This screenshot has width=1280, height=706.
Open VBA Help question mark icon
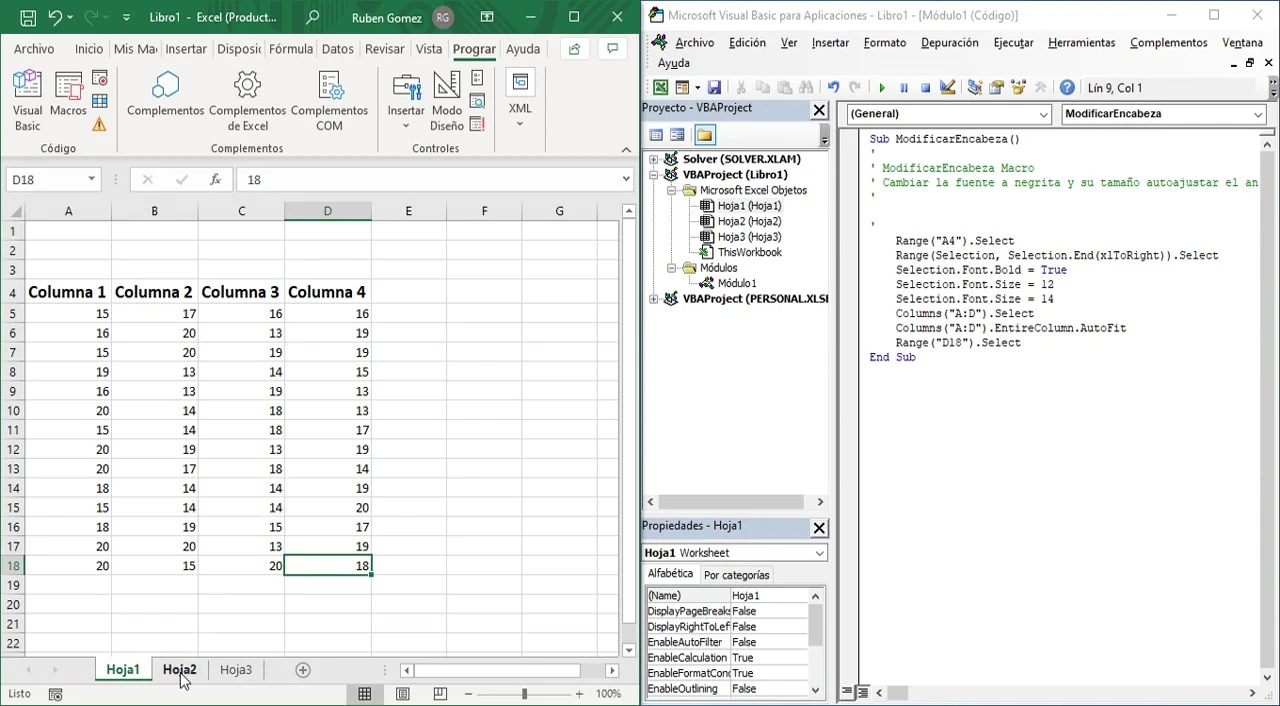1067,88
